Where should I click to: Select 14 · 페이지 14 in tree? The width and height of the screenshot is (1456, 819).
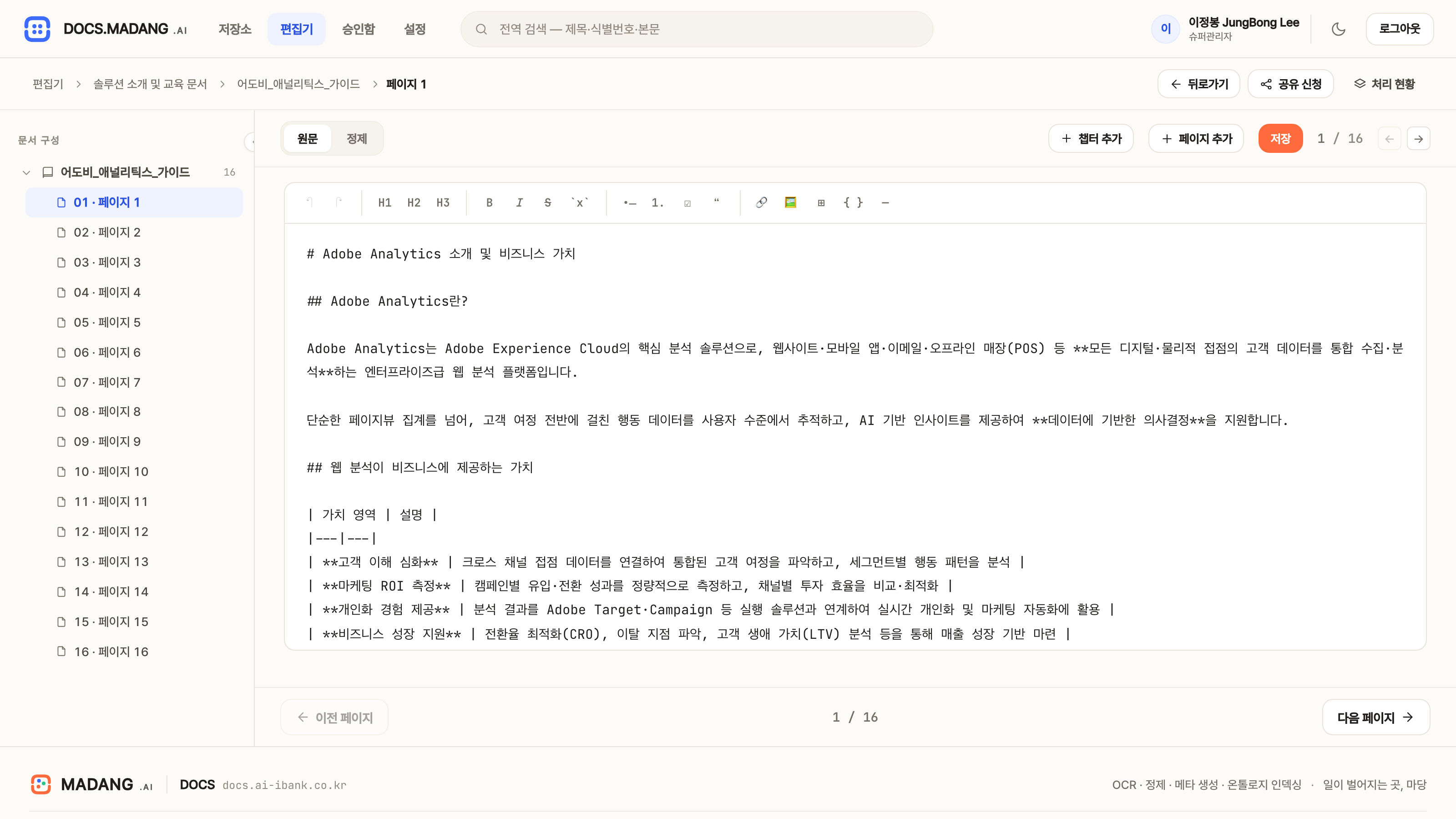pos(134,591)
